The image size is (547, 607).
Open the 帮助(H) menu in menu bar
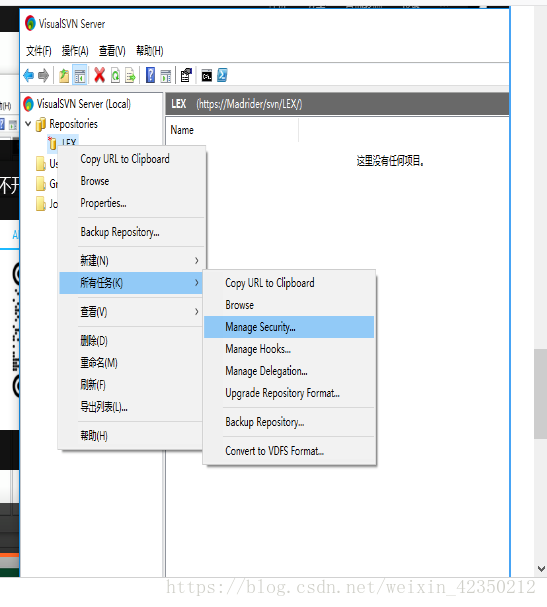[150, 51]
